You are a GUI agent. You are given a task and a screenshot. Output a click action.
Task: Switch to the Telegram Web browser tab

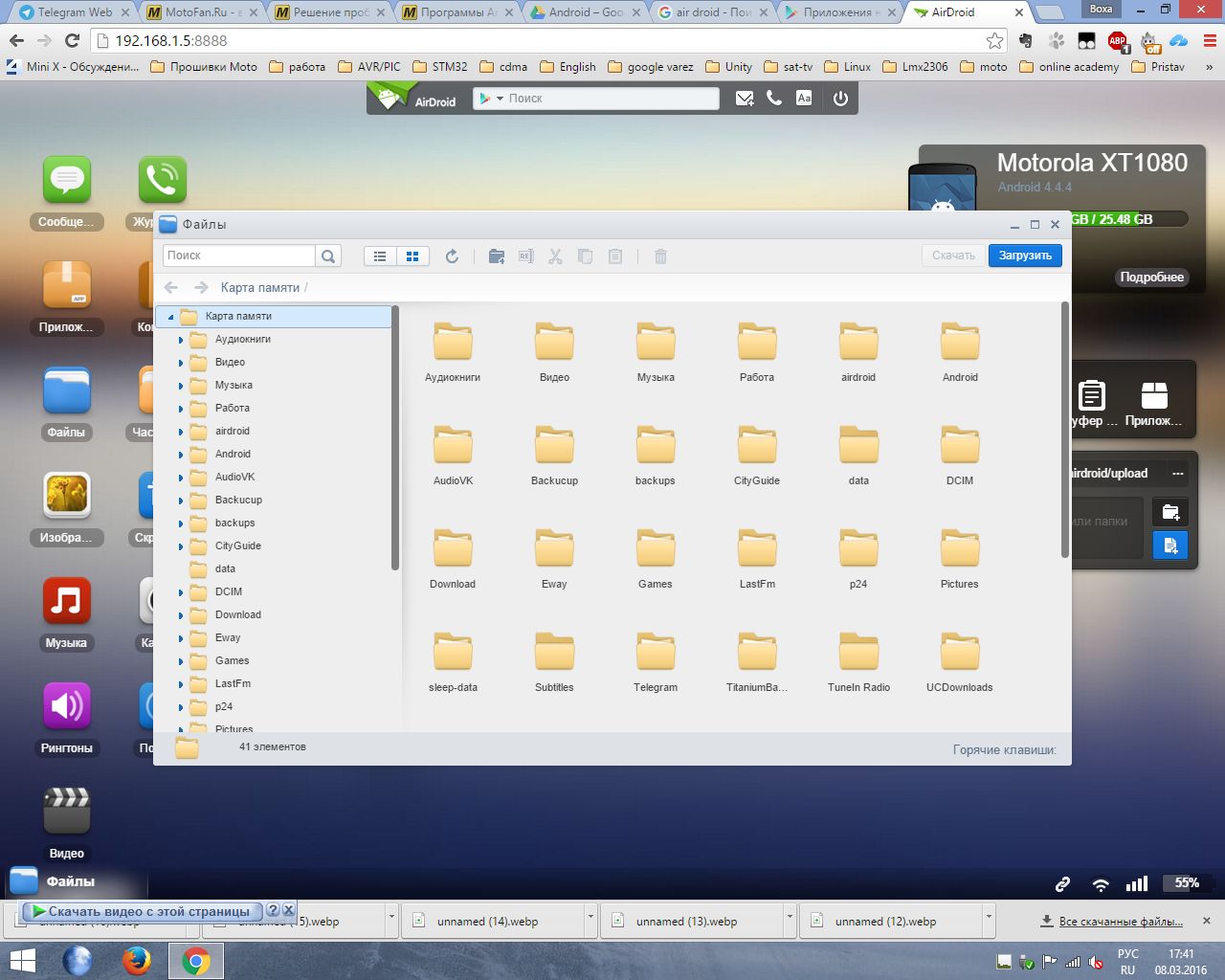click(x=74, y=12)
